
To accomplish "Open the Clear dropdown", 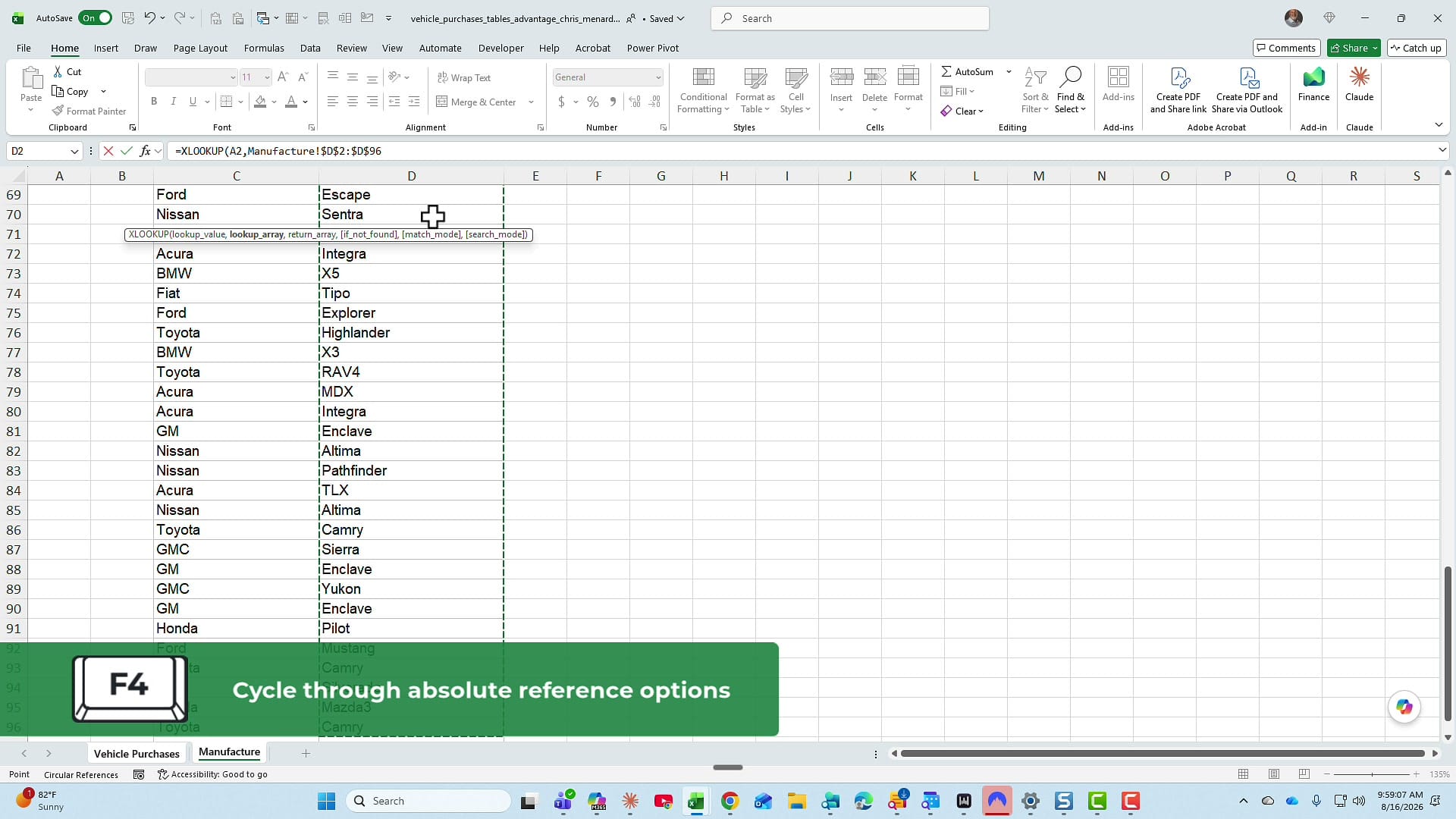I will point(962,111).
